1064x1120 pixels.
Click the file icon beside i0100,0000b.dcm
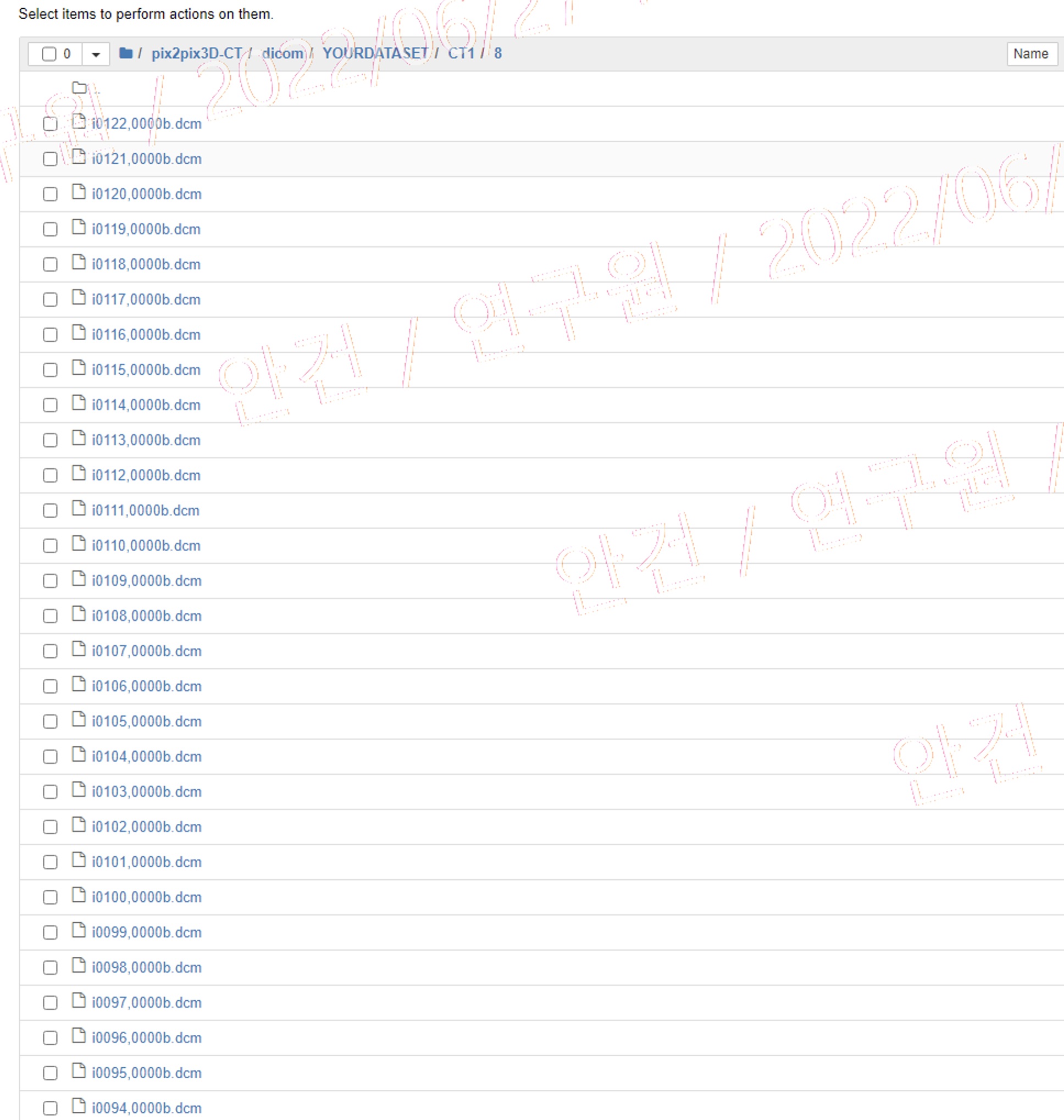[79, 896]
